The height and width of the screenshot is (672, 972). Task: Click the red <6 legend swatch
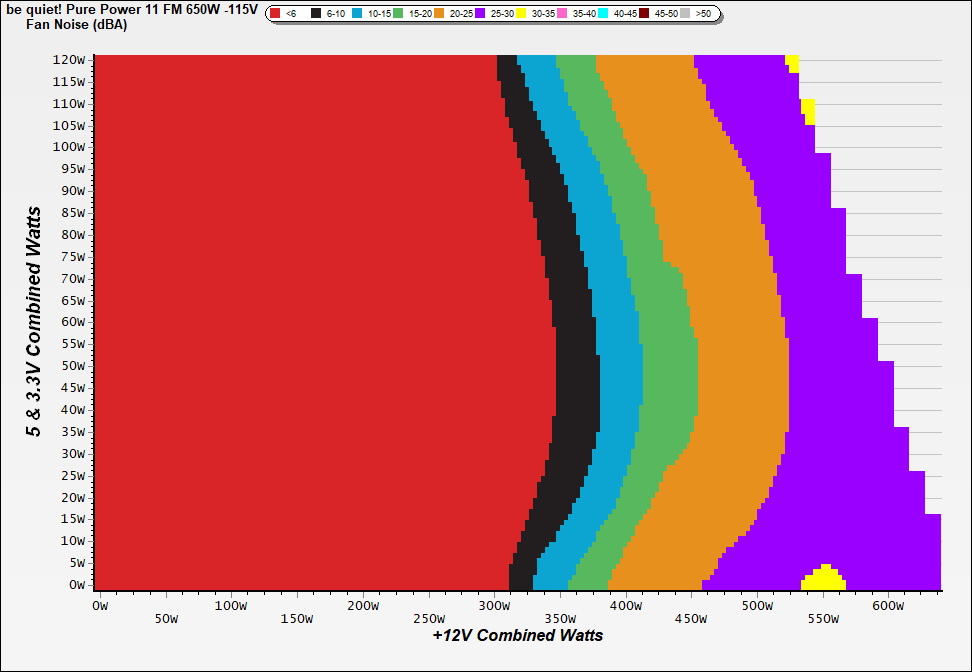(275, 14)
